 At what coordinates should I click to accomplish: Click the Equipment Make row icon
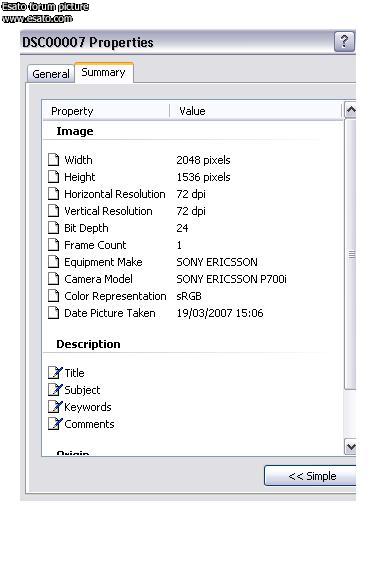(x=54, y=262)
